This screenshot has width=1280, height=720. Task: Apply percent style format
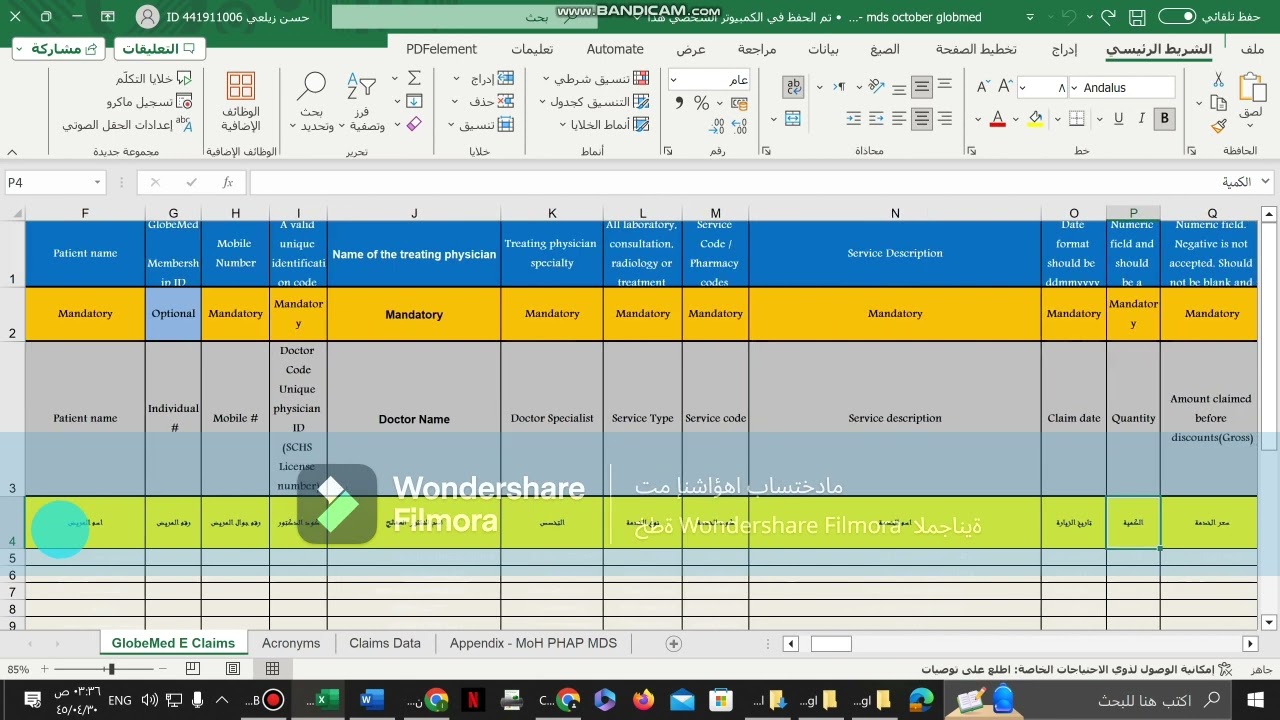click(701, 103)
